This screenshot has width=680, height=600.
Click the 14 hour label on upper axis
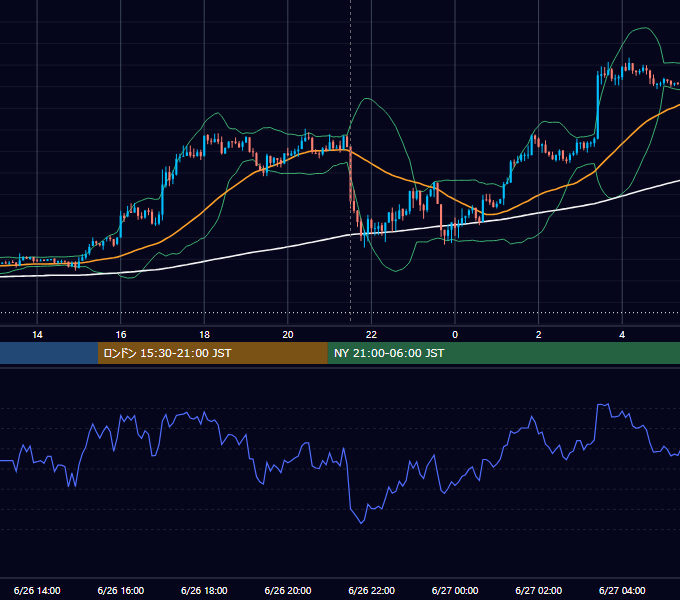coord(37,335)
